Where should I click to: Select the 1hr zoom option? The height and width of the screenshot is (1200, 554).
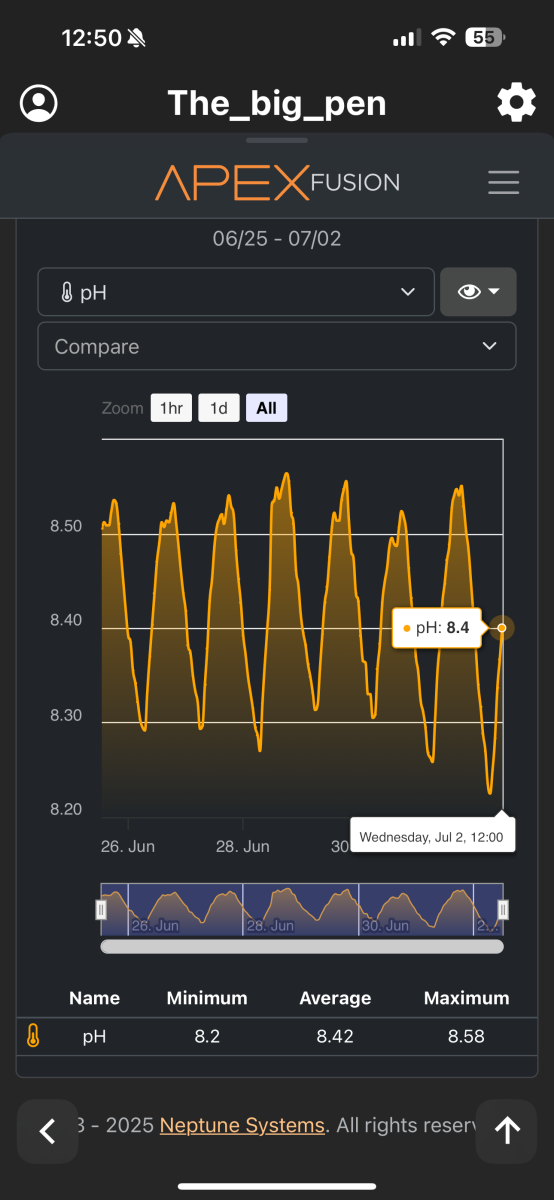(x=171, y=408)
